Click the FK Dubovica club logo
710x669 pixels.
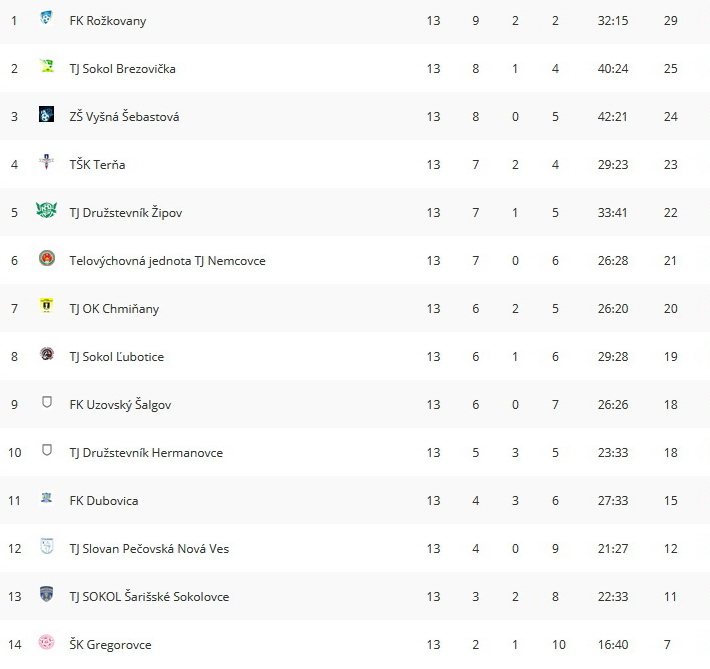click(x=46, y=498)
